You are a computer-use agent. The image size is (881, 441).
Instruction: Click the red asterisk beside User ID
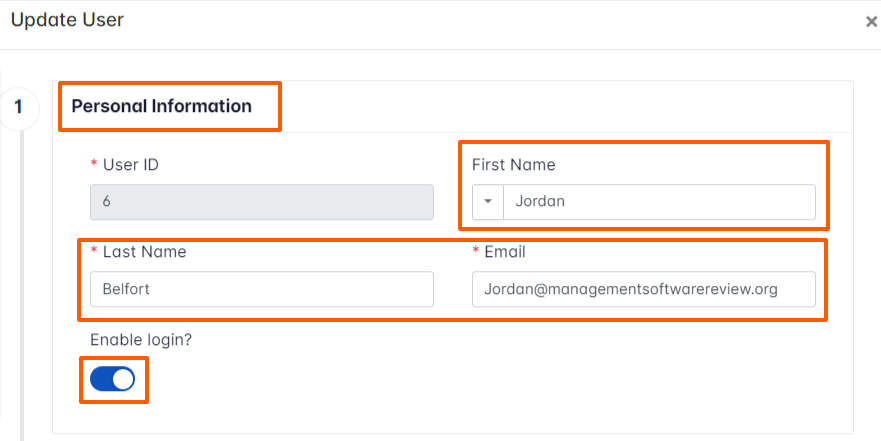pos(94,165)
